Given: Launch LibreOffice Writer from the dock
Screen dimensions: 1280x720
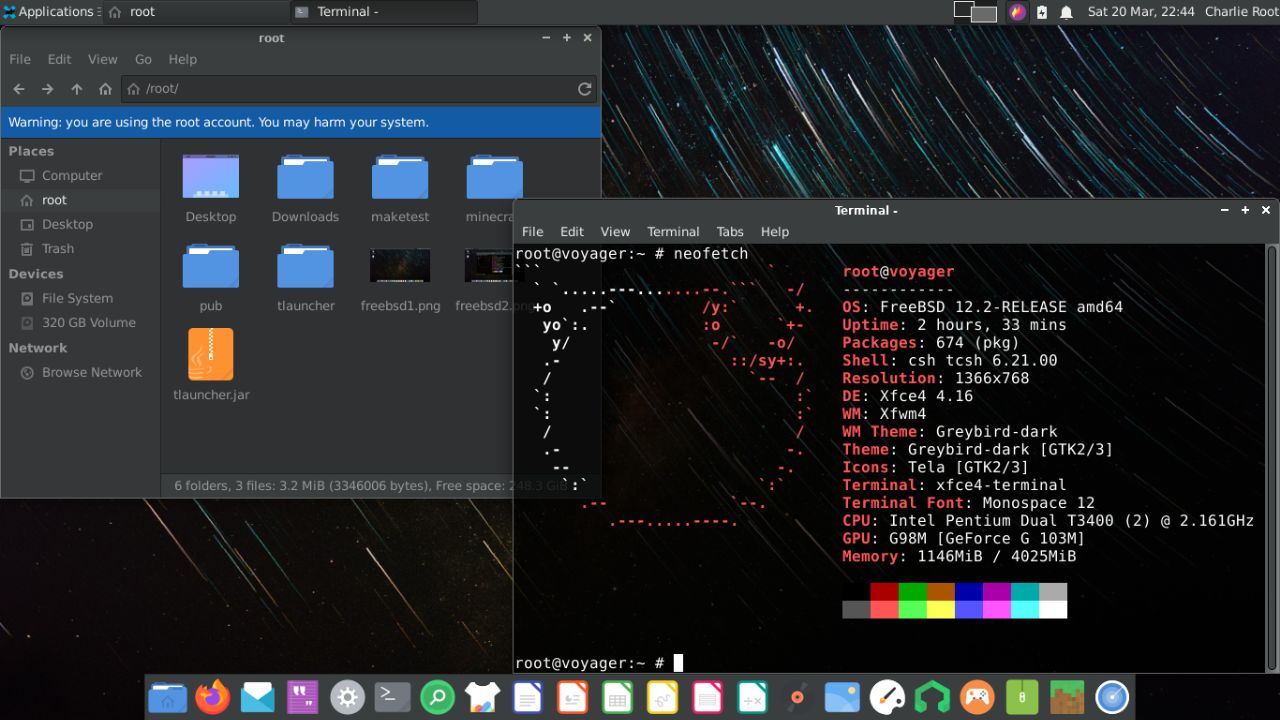Looking at the screenshot, I should coord(527,697).
